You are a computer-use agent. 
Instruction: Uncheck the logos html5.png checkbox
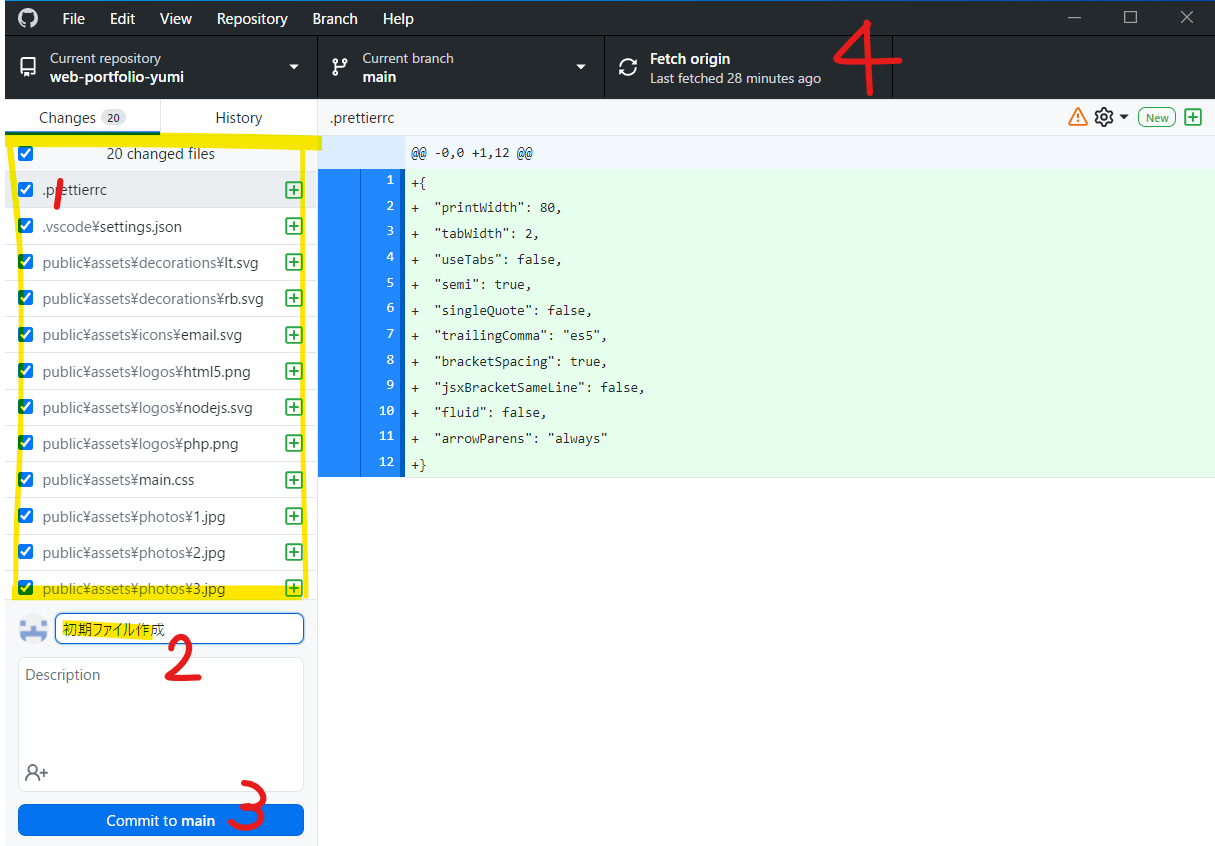[26, 371]
